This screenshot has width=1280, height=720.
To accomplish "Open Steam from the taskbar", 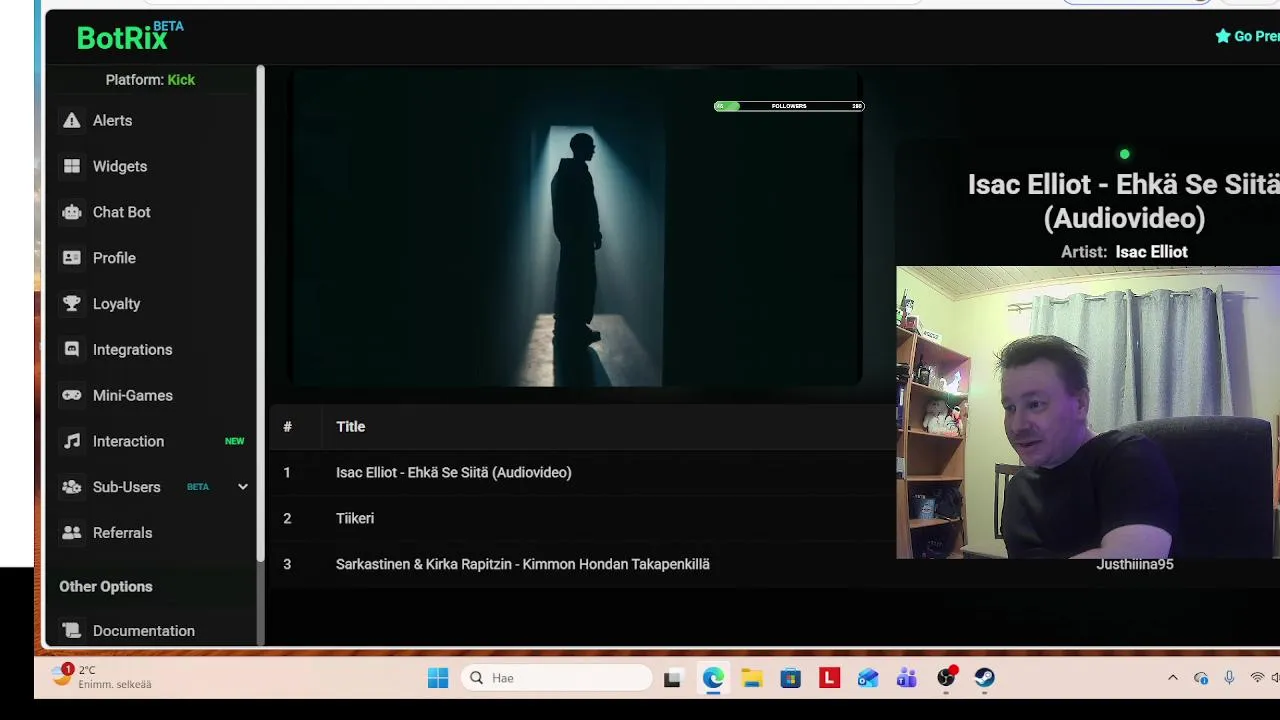I will point(985,678).
